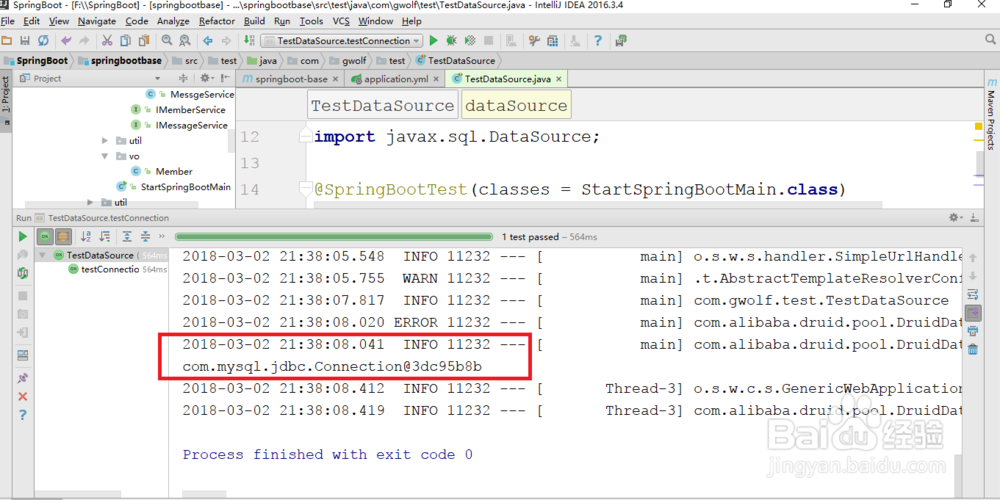Click dataSource editor breadcrumb
Viewport: 1000px width, 500px height.
pos(516,105)
